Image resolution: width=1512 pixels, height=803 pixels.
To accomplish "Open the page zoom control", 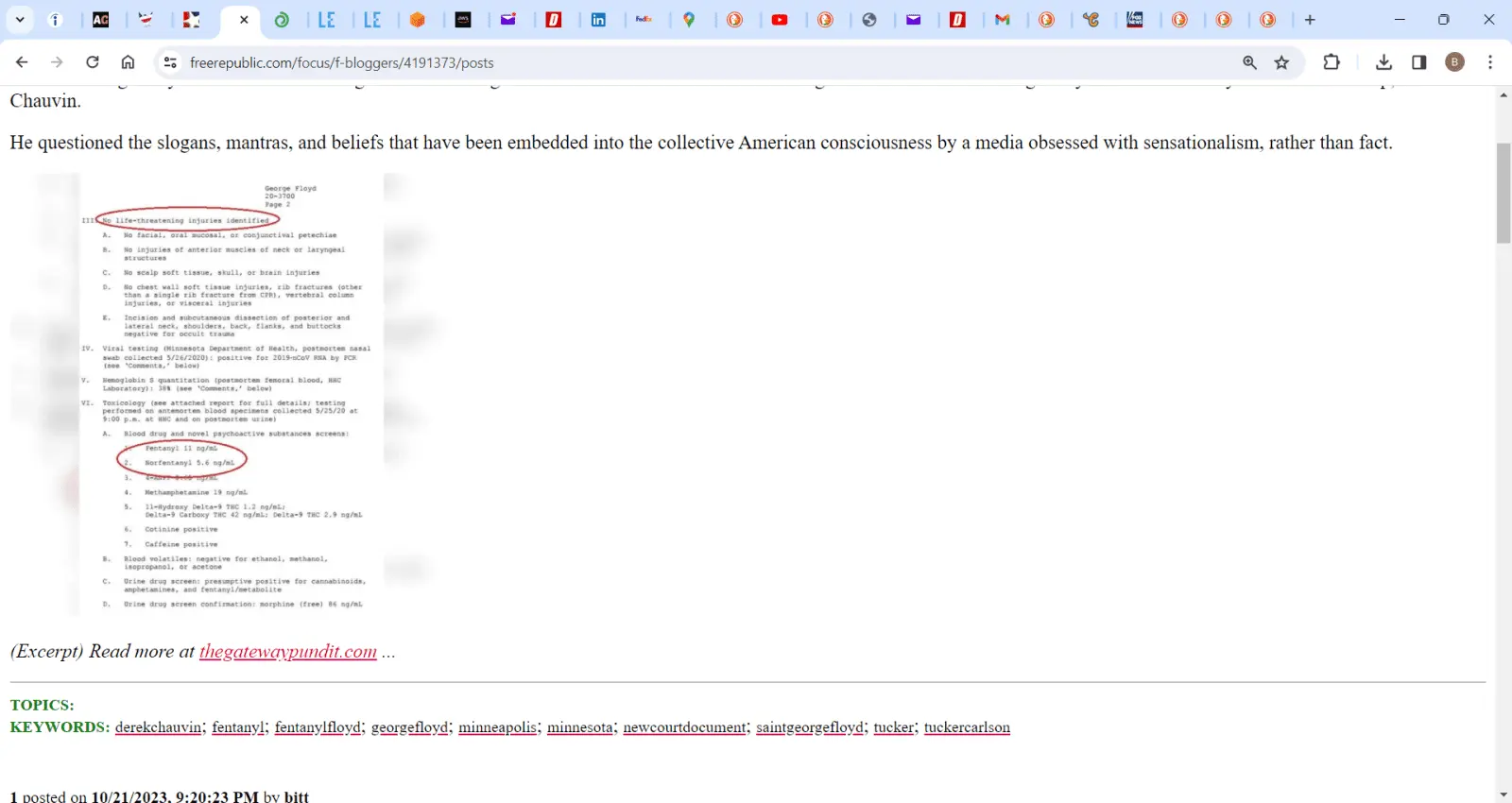I will (x=1249, y=62).
